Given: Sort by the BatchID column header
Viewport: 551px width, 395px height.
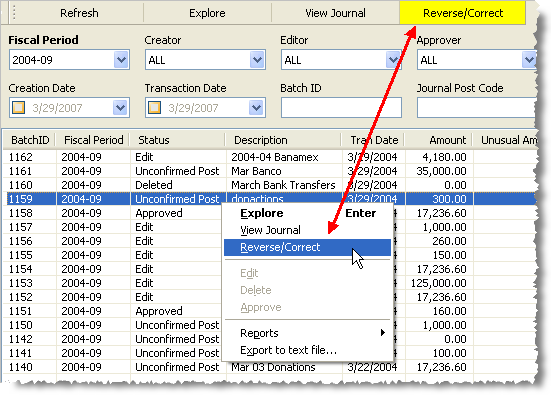Looking at the screenshot, I should 30,140.
